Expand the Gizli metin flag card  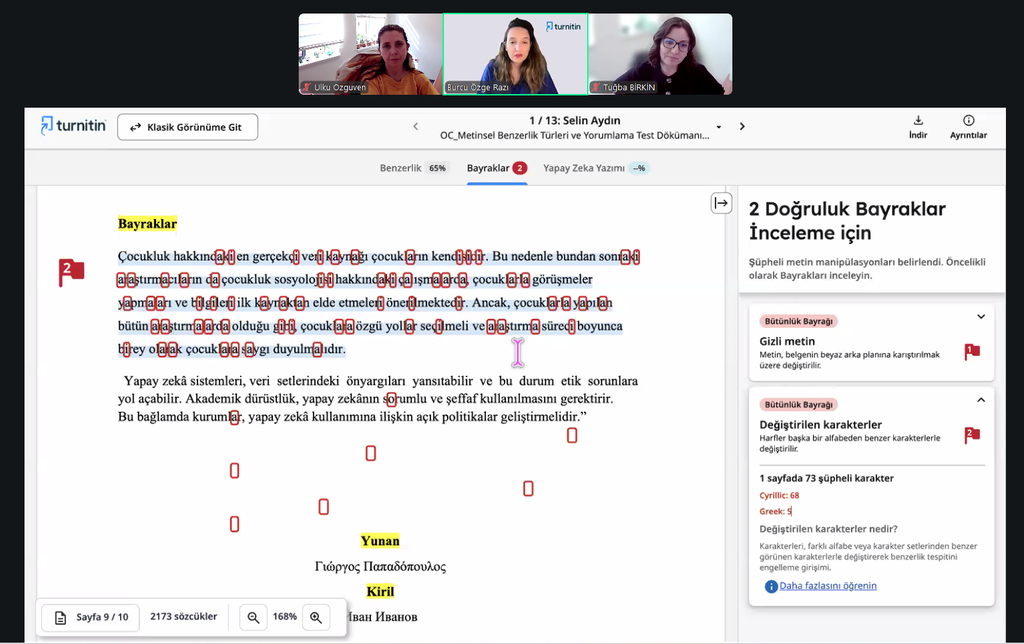click(x=981, y=317)
